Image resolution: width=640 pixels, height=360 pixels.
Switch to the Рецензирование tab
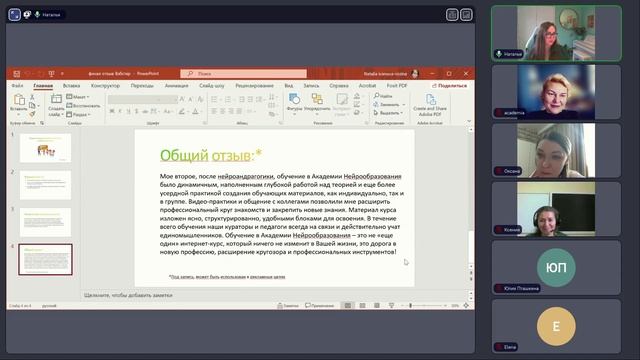[254, 86]
